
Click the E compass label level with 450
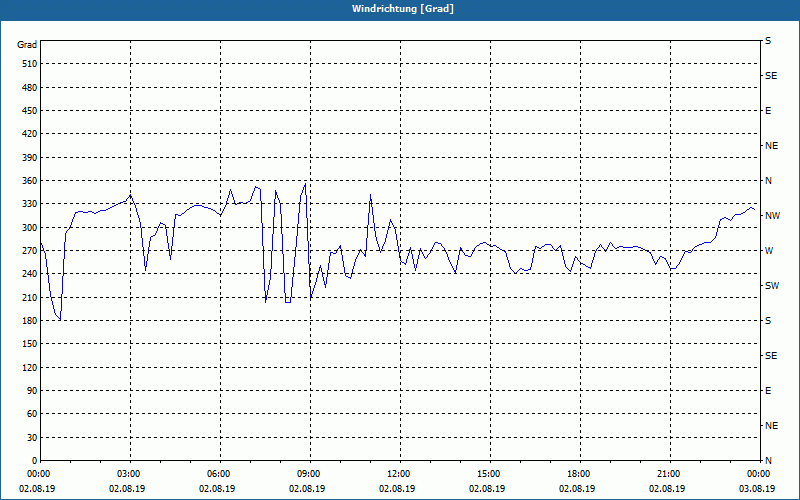pyautogui.click(x=768, y=111)
